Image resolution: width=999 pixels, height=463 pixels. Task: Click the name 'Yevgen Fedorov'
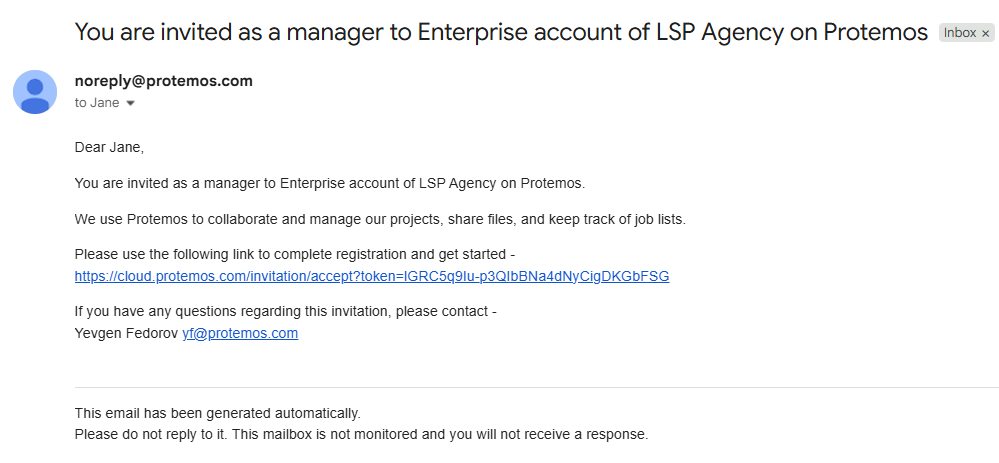126,333
